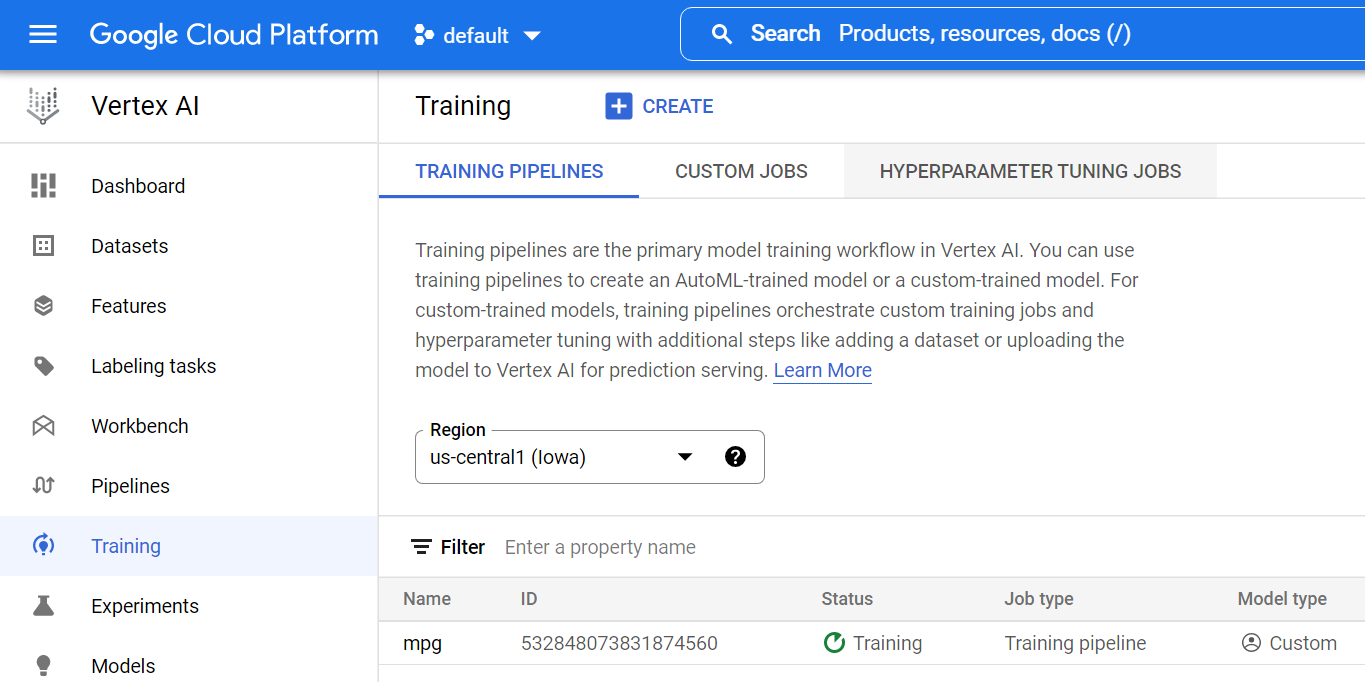Open the default project dropdown
Viewport: 1365px width, 682px height.
click(478, 35)
